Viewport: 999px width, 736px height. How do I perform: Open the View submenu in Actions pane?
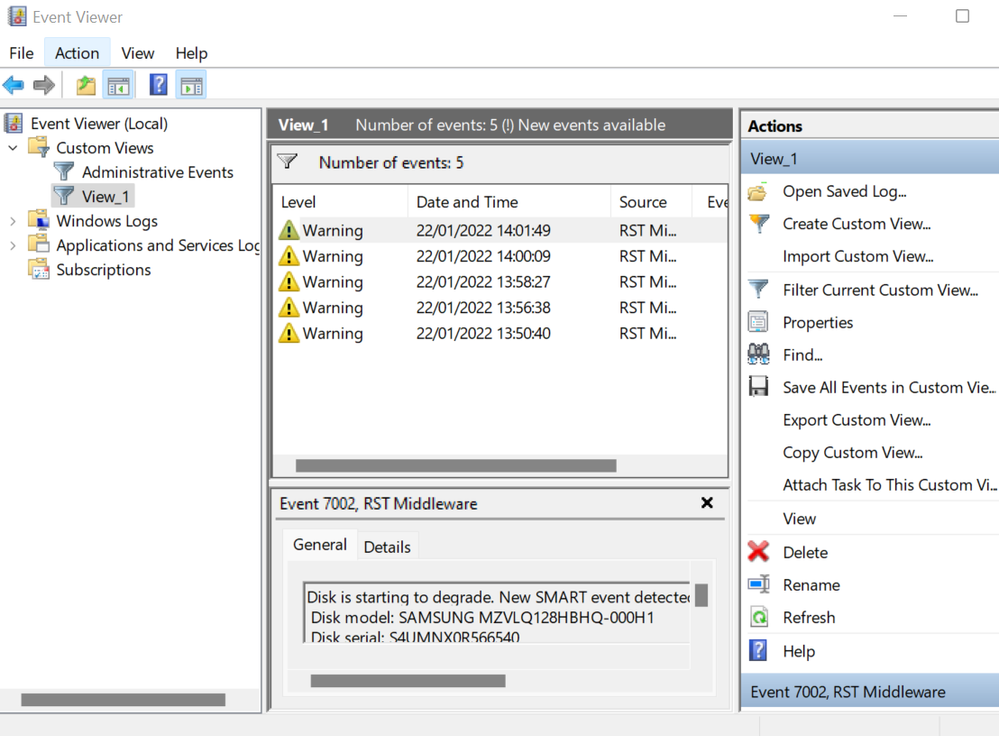pos(799,519)
